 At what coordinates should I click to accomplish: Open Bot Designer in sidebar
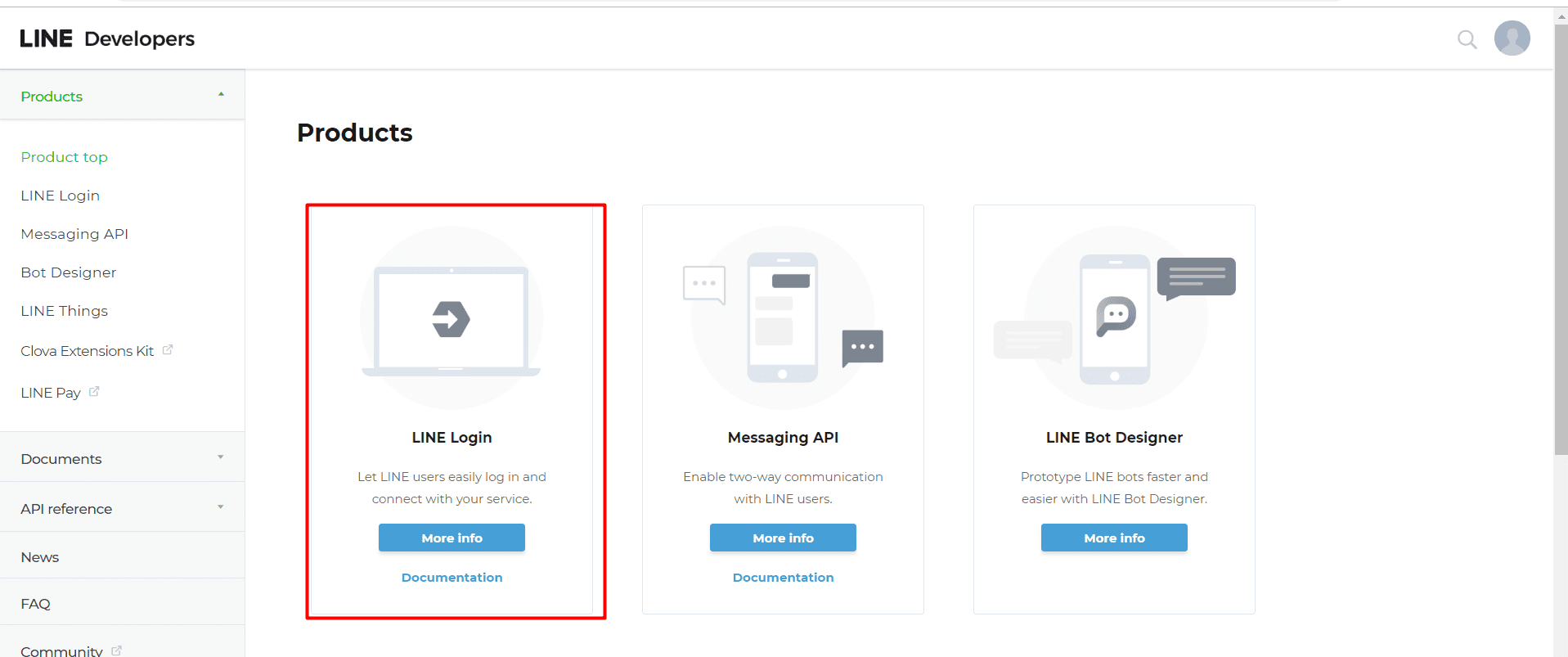pyautogui.click(x=69, y=272)
